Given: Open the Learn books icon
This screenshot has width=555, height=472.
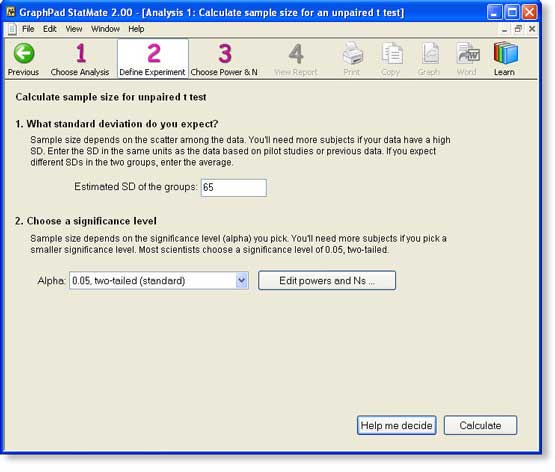Looking at the screenshot, I should (x=505, y=59).
